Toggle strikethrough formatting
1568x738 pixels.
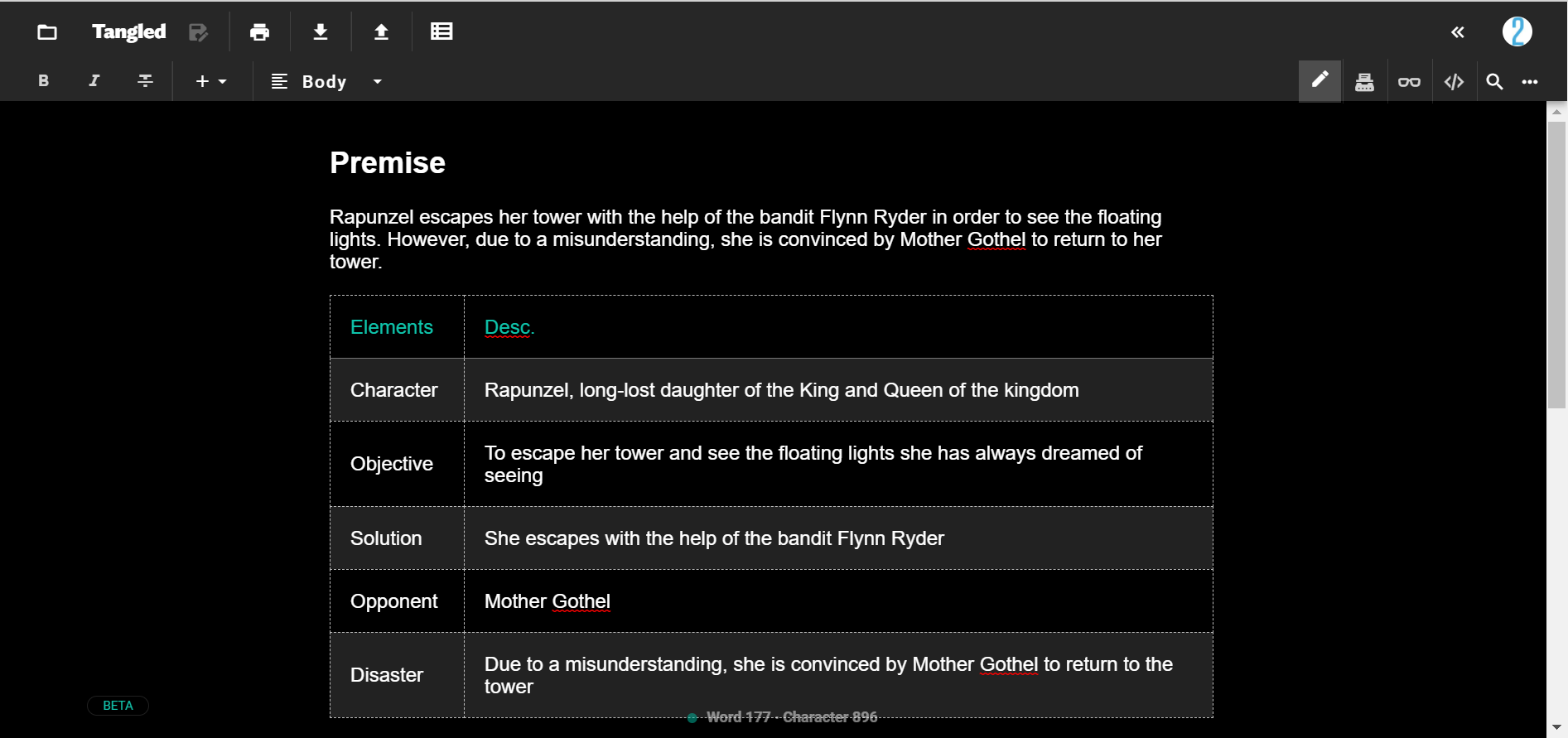(145, 81)
